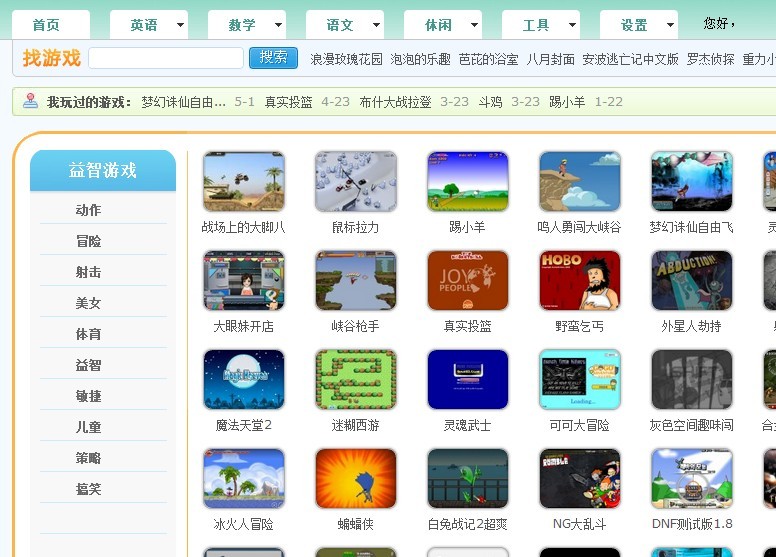The width and height of the screenshot is (776, 557).
Task: Open the 芭芘的浴室 suggested link
Action: pyautogui.click(x=488, y=59)
